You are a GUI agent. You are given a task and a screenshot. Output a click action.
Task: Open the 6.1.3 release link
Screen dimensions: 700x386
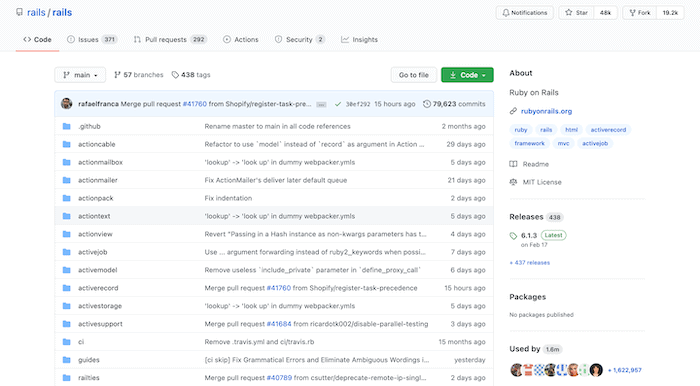(529, 235)
